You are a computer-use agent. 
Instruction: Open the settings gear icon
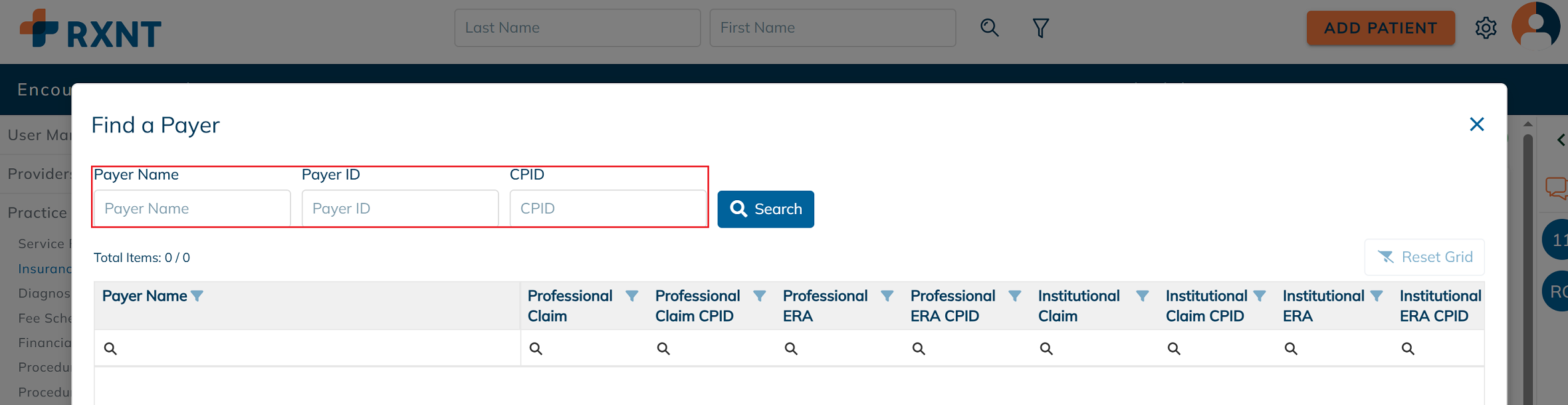click(x=1486, y=28)
